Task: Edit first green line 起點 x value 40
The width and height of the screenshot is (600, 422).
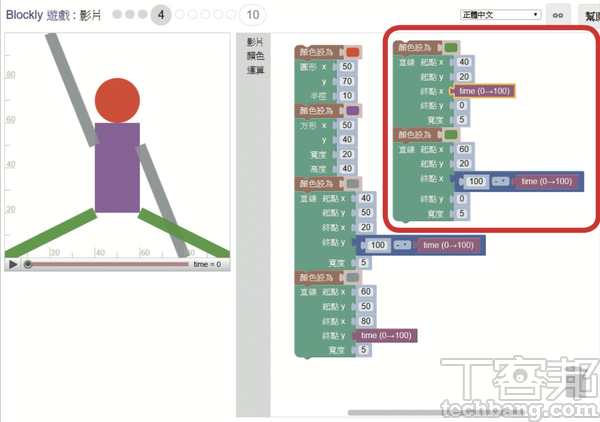Action: coord(464,62)
